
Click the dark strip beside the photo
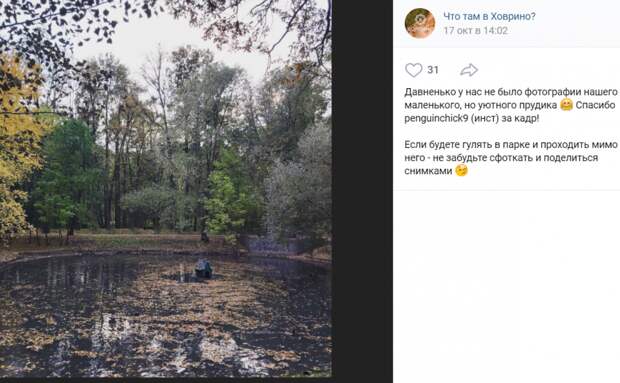pos(362,190)
